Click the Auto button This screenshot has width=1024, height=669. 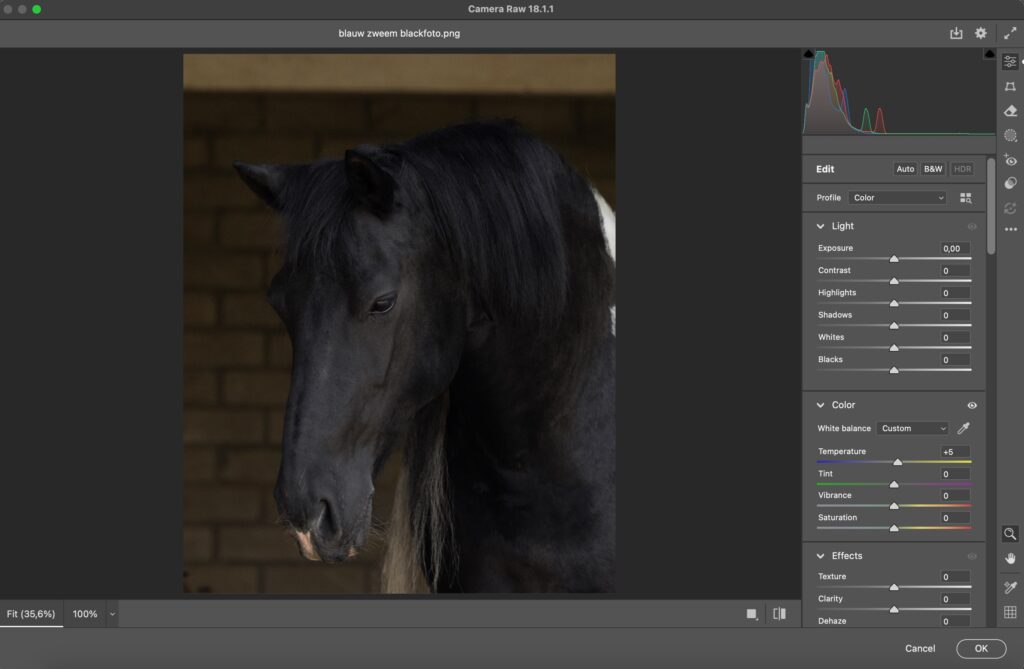905,169
